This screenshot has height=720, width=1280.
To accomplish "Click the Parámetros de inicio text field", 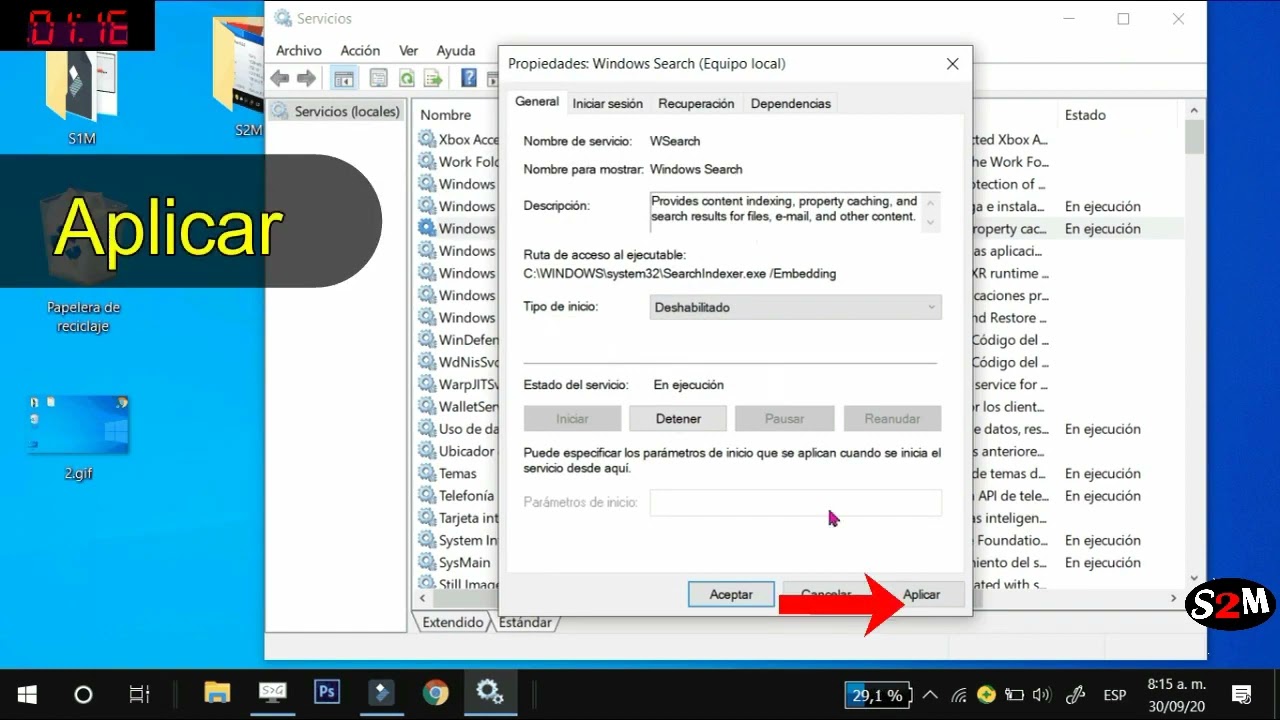I will click(x=796, y=502).
